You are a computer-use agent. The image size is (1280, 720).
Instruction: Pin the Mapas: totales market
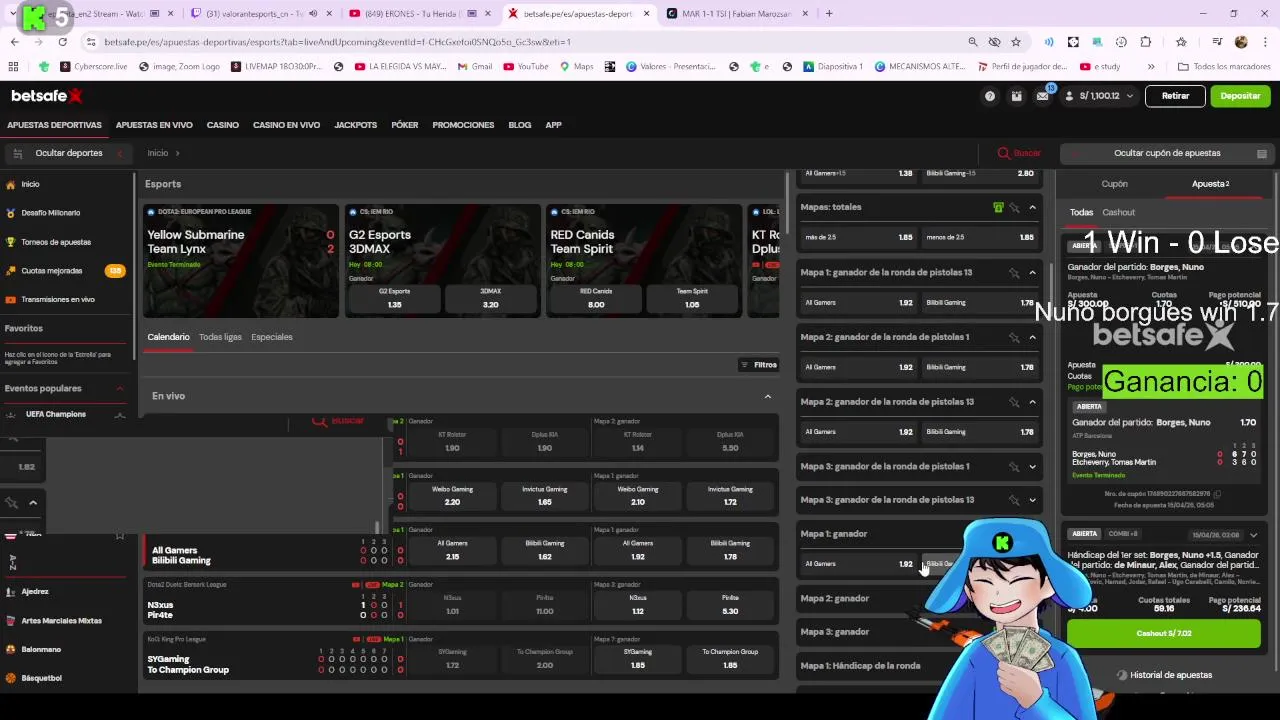click(1014, 207)
